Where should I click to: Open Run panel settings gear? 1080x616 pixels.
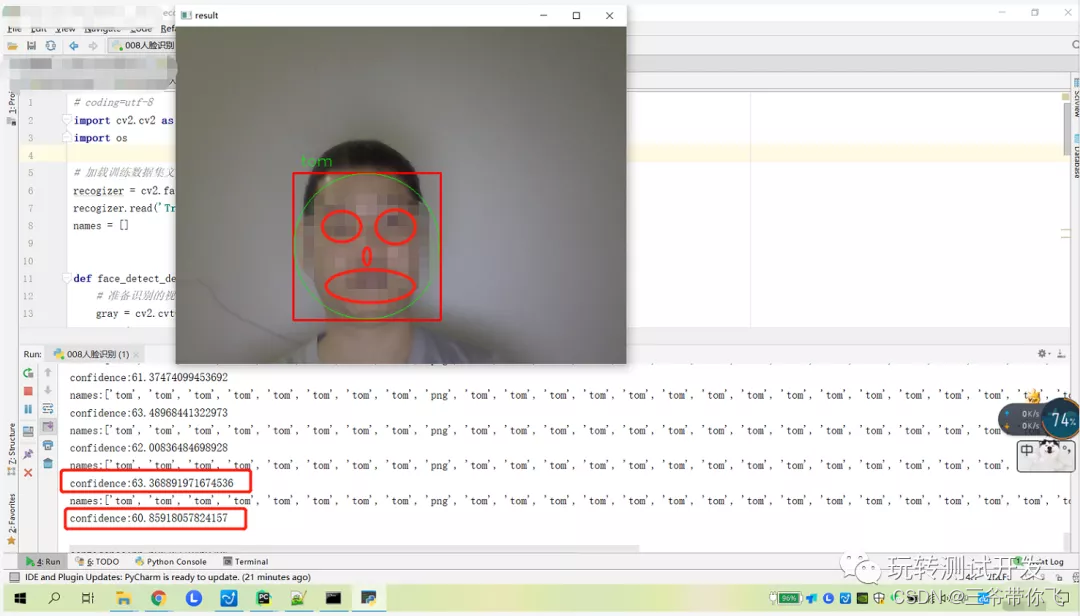pyautogui.click(x=1042, y=353)
